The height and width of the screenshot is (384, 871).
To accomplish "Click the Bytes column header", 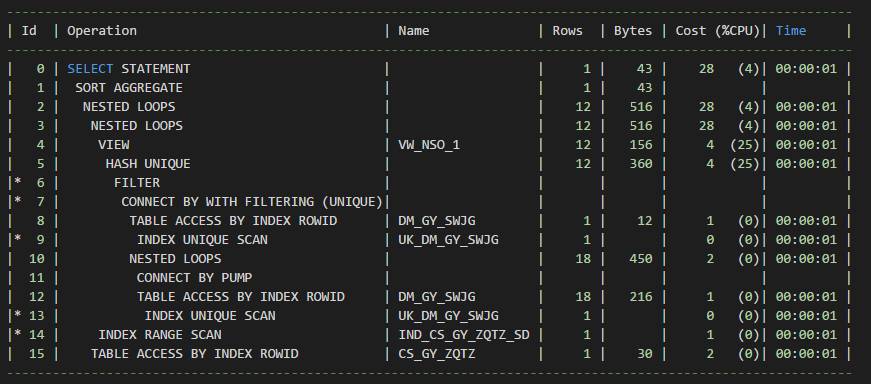I will click(633, 31).
